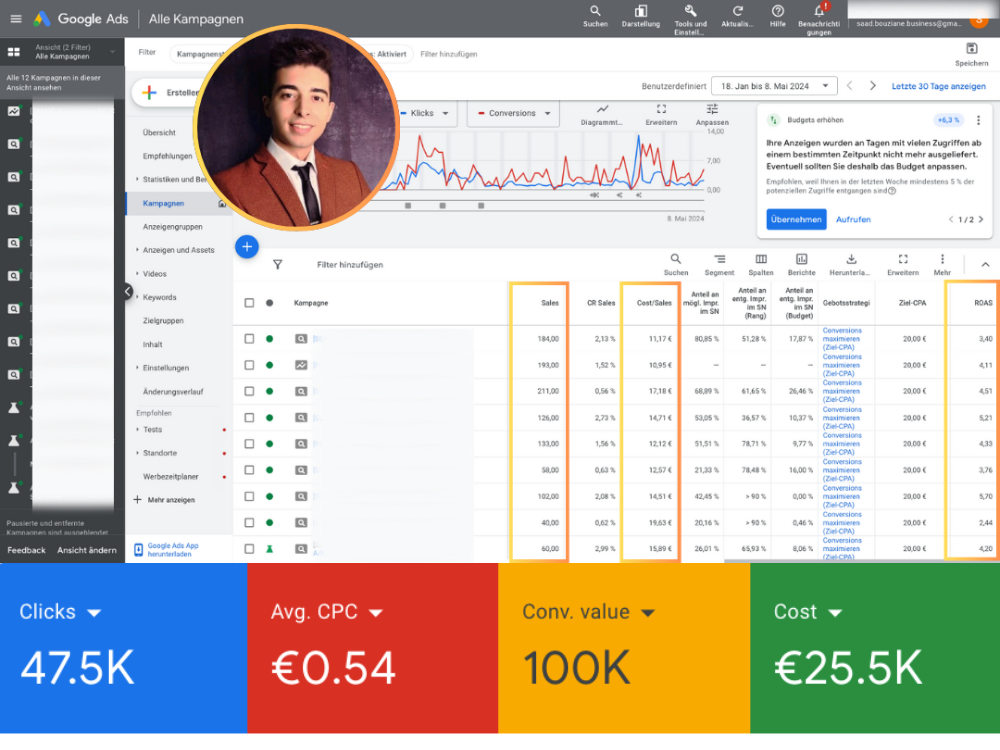Open the Segment tool
The image size is (1000, 750).
point(719,264)
